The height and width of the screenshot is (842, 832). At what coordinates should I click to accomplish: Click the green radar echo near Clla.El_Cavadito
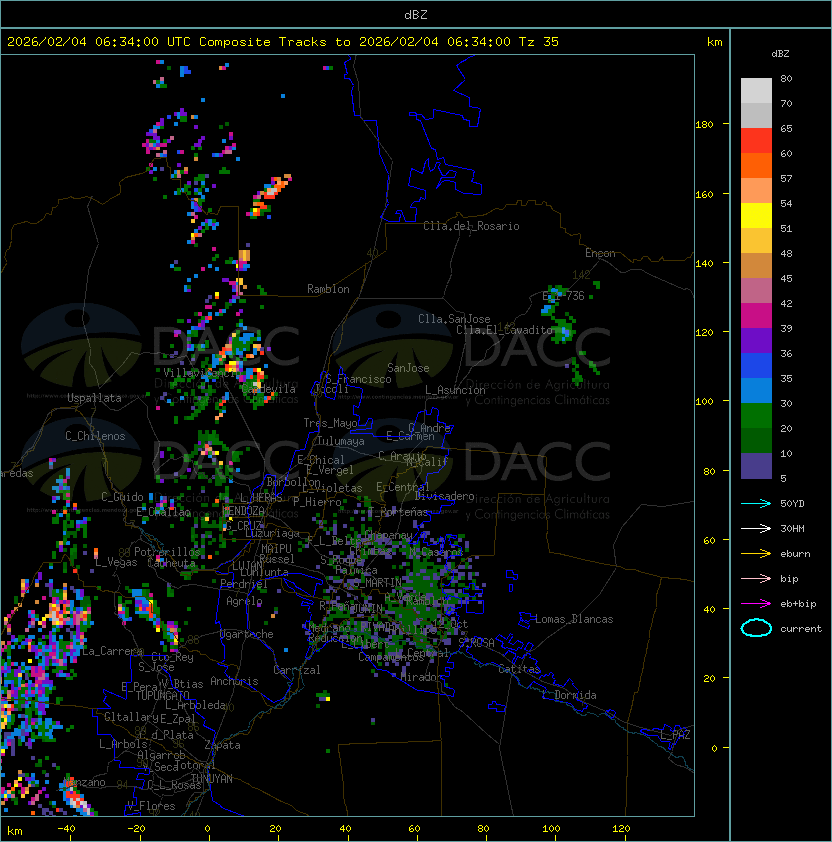point(562,329)
